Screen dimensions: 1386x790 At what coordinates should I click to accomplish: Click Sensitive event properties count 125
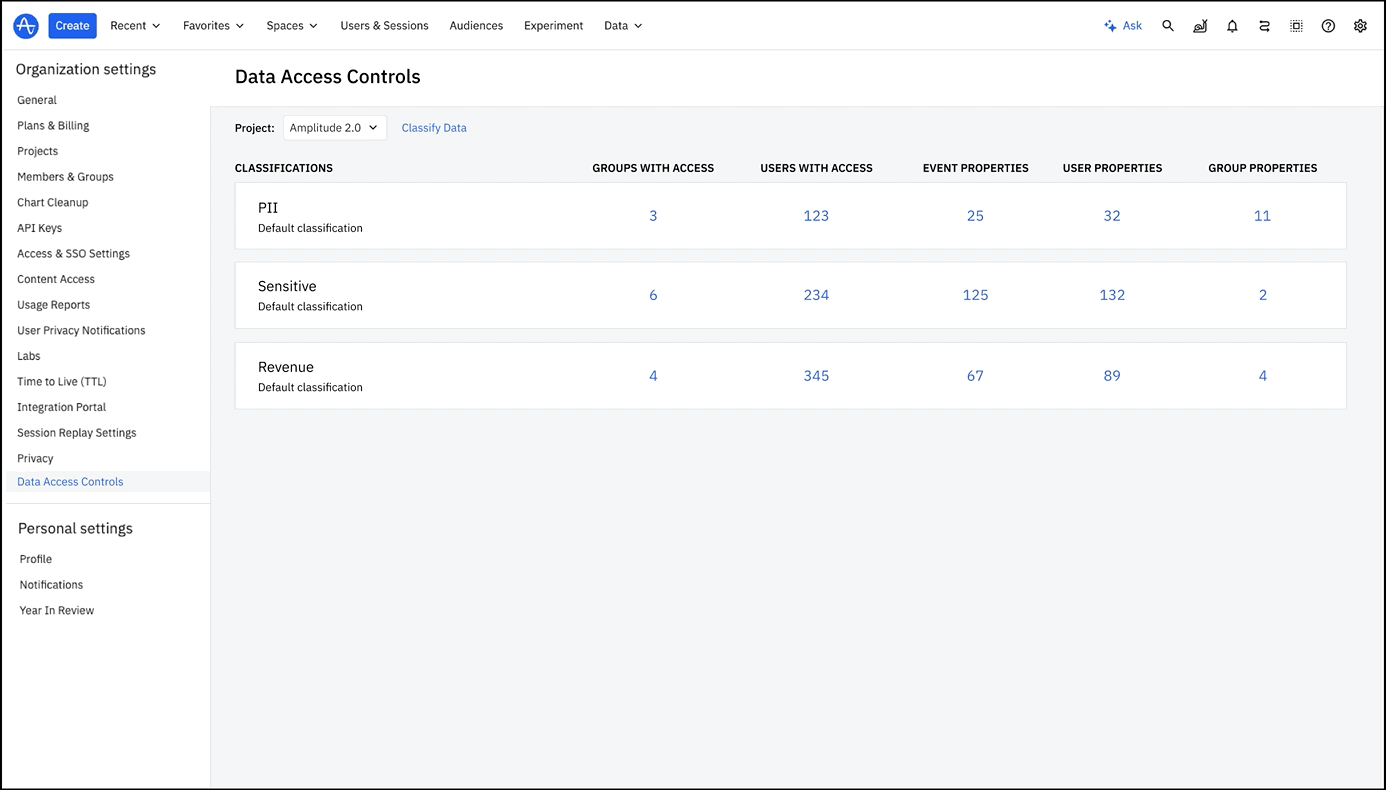click(x=975, y=295)
